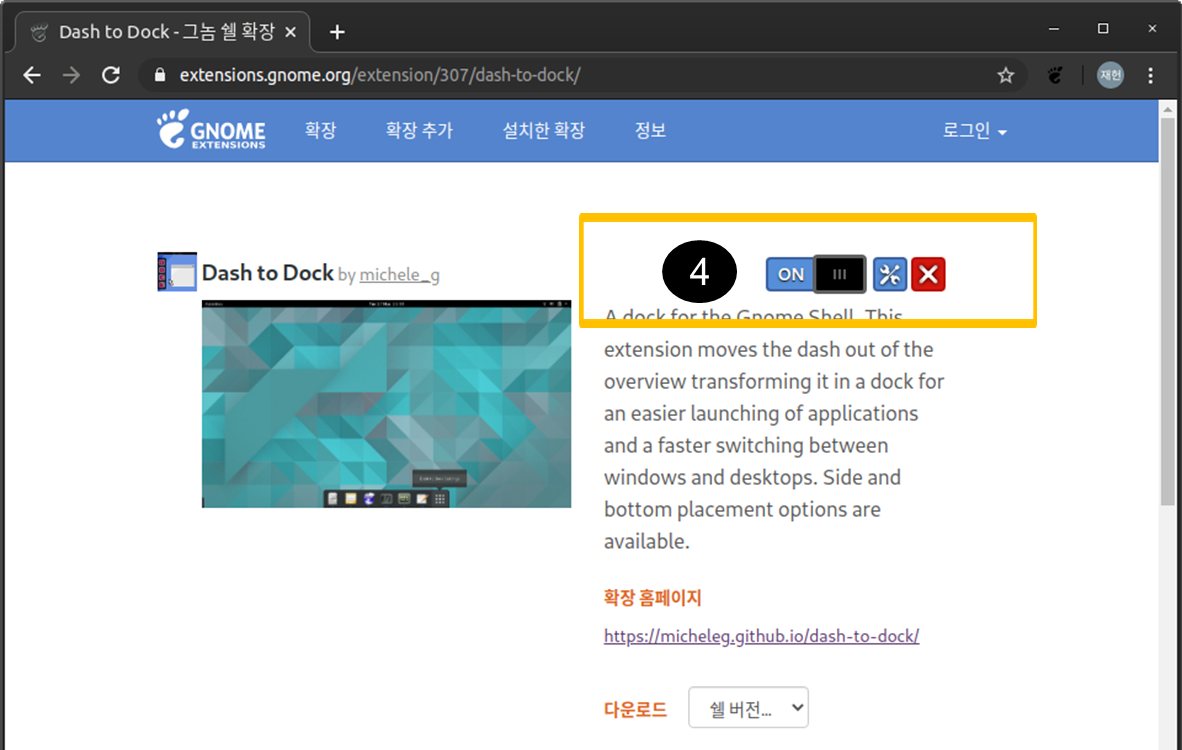
Task: Bookmark this page with the star icon
Action: [x=1006, y=75]
